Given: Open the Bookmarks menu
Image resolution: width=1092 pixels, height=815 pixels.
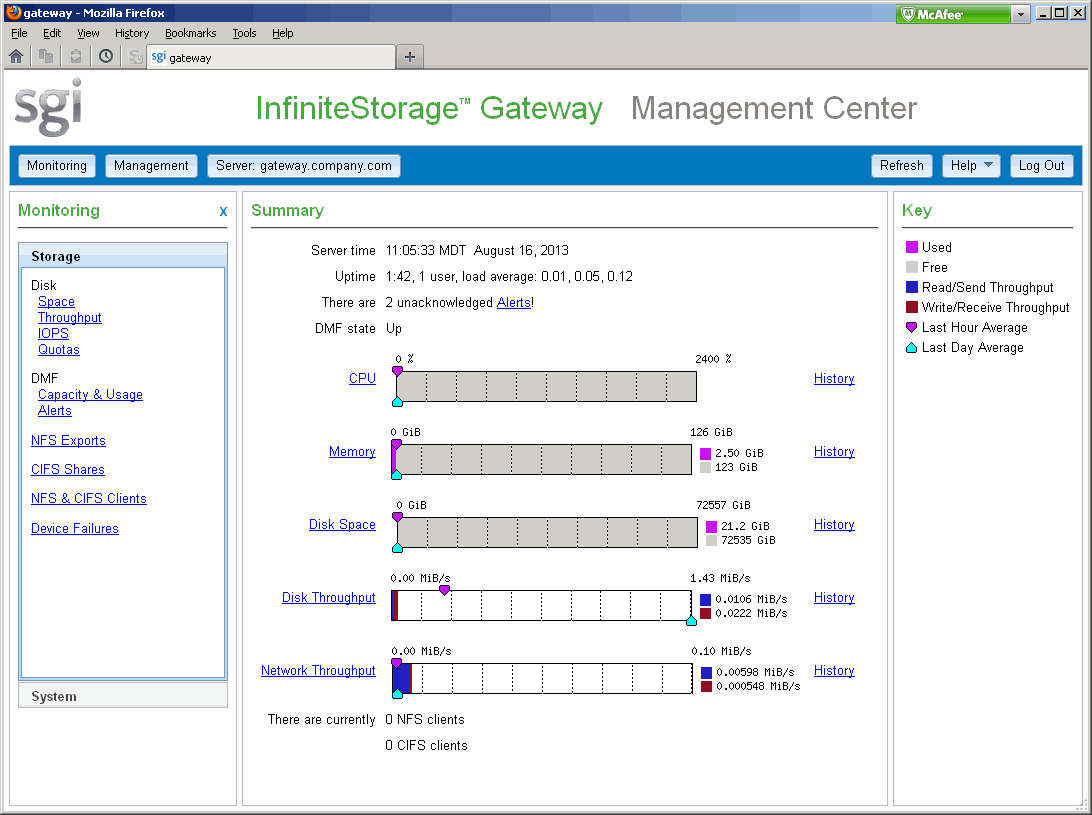Looking at the screenshot, I should coord(190,33).
